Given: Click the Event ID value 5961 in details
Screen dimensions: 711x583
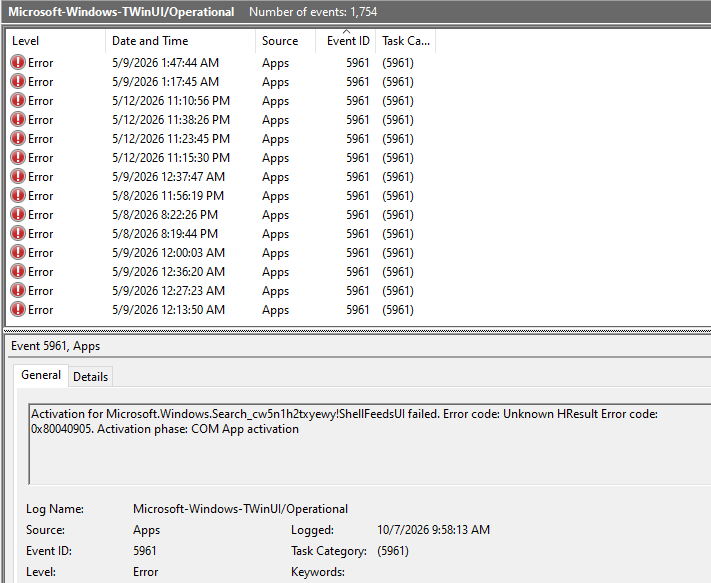Looking at the screenshot, I should point(145,551).
